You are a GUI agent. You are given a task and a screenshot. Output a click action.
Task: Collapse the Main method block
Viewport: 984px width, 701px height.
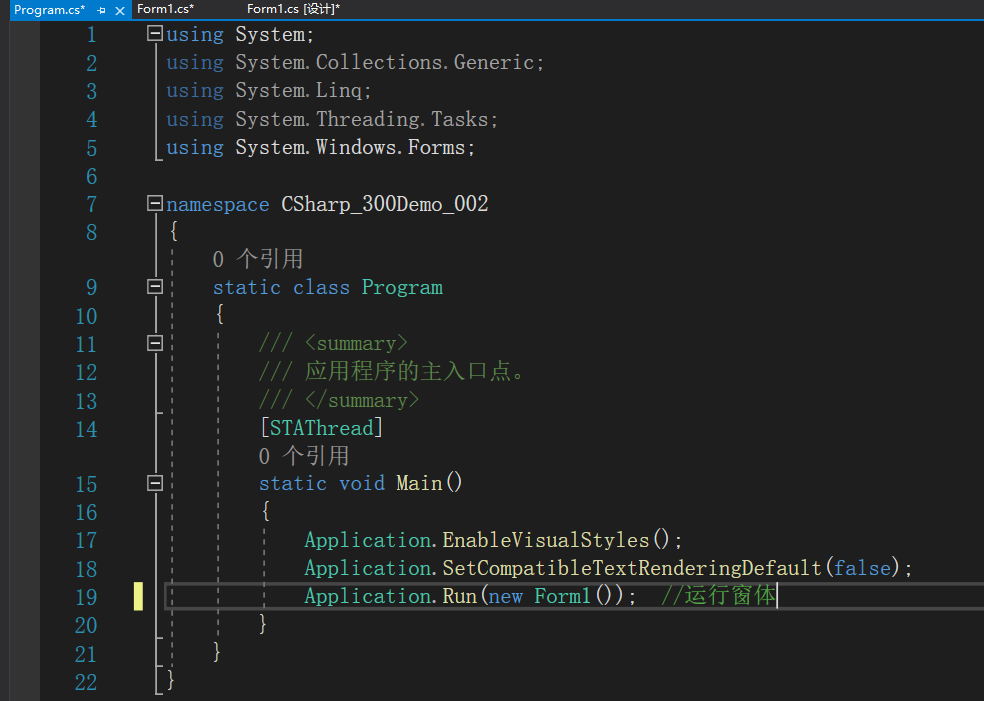[154, 483]
